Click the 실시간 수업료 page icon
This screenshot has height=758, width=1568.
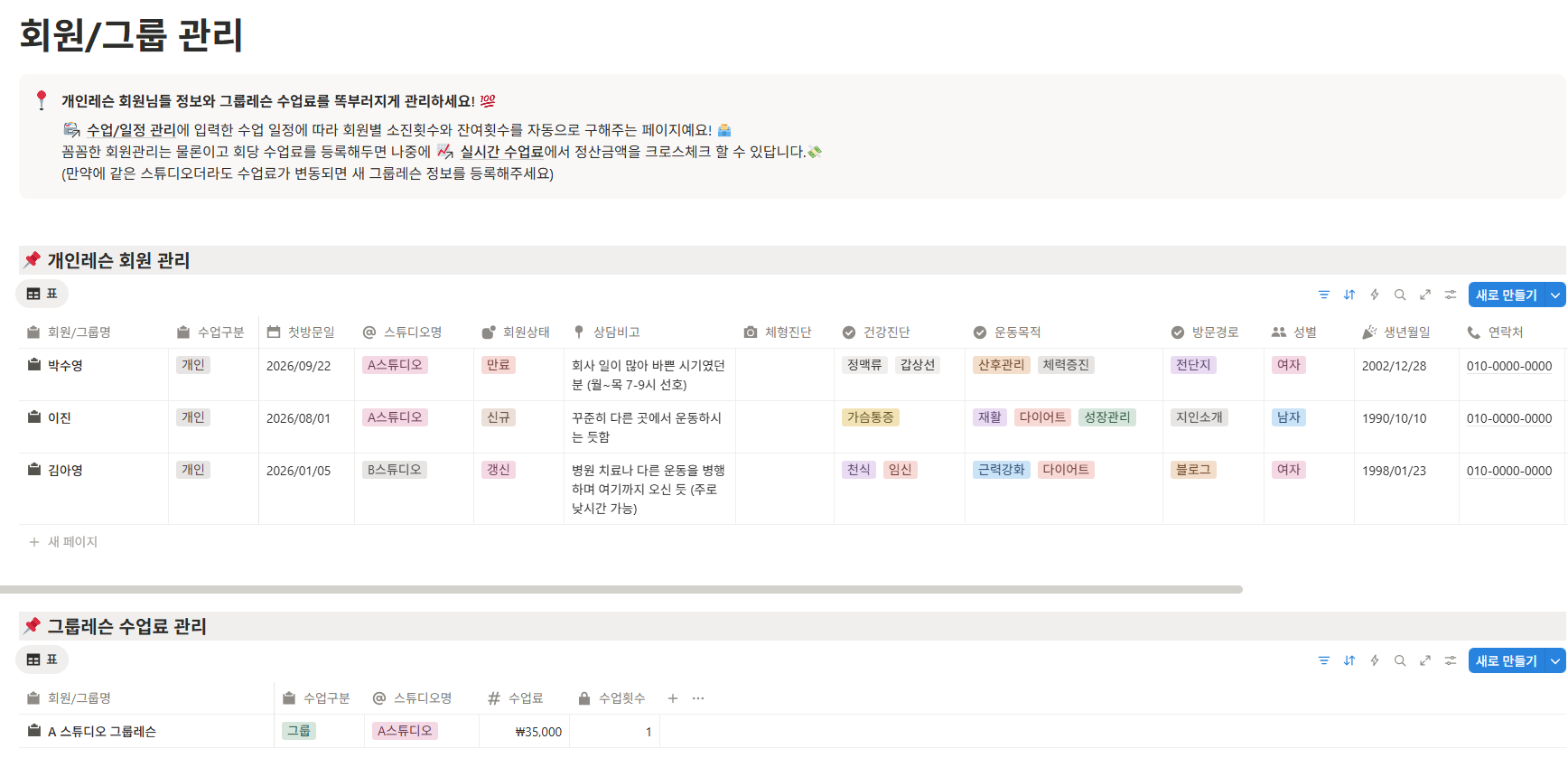[445, 151]
